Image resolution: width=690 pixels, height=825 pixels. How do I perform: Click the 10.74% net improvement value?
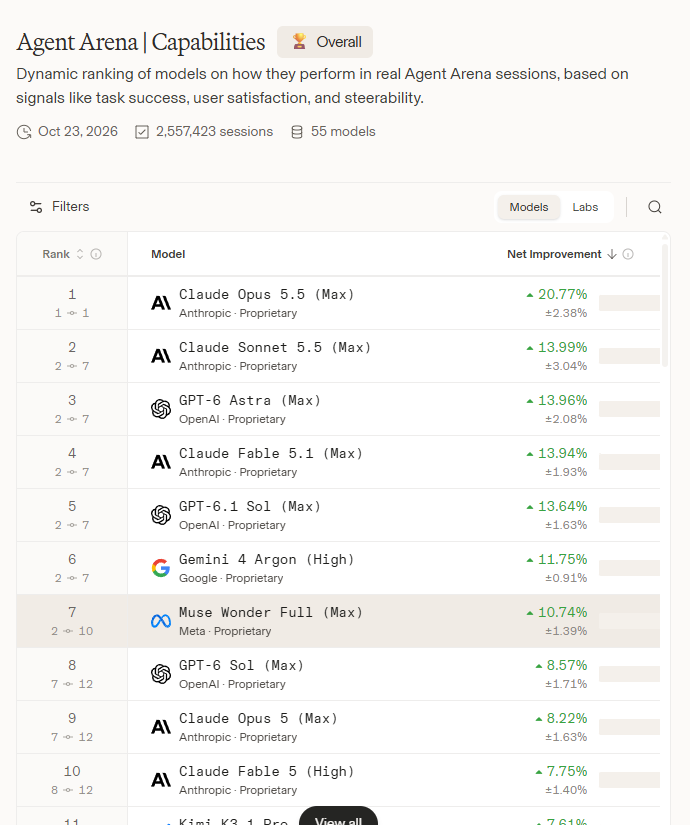562,613
